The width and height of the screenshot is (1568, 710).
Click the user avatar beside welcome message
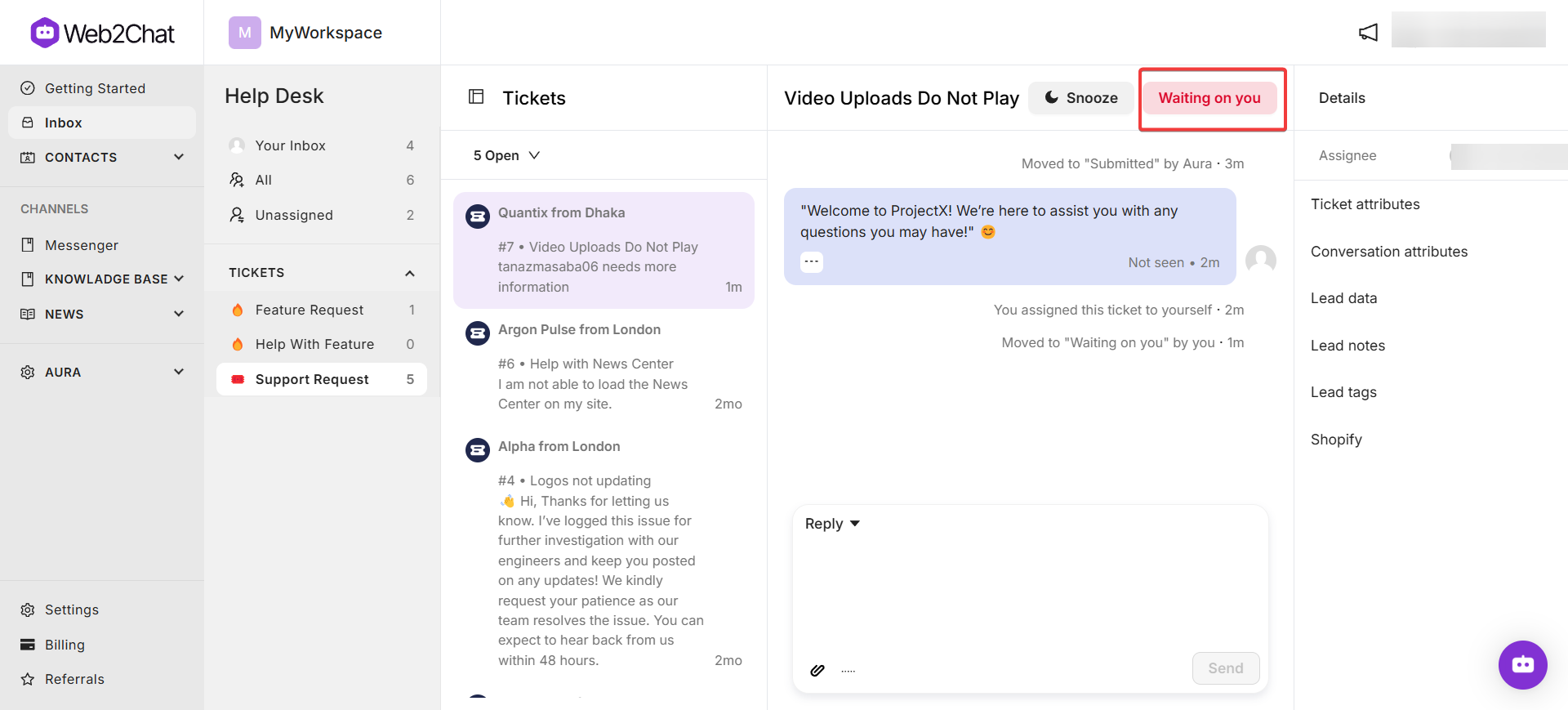[1260, 261]
